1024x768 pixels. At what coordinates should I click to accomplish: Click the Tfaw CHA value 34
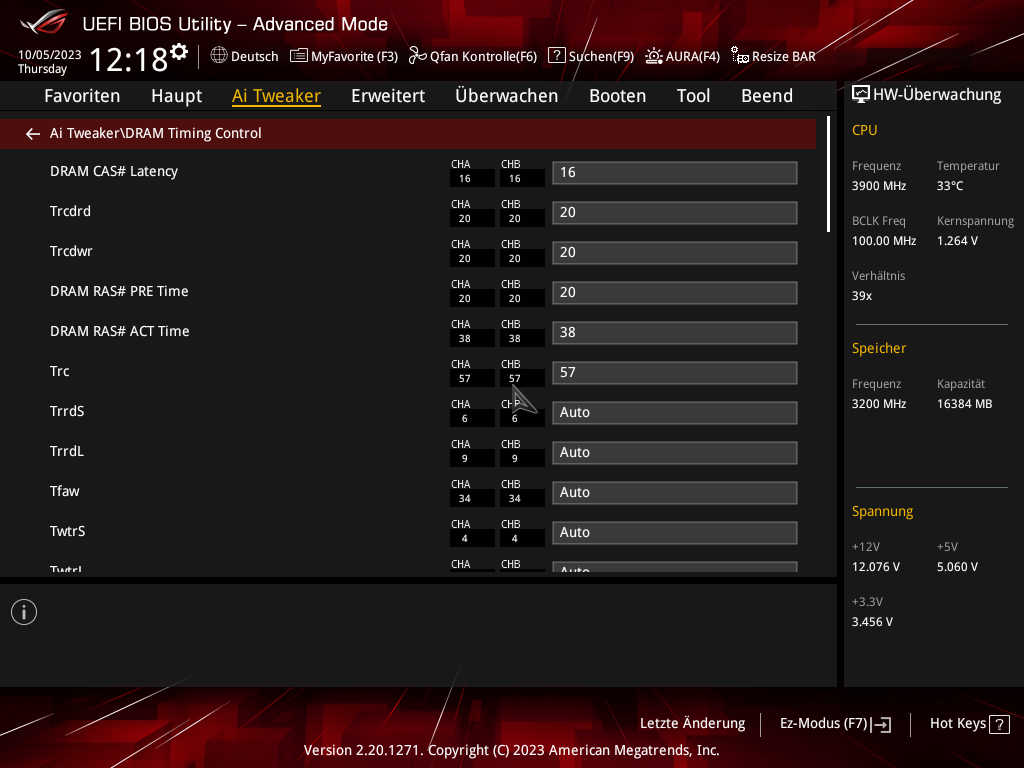465,499
